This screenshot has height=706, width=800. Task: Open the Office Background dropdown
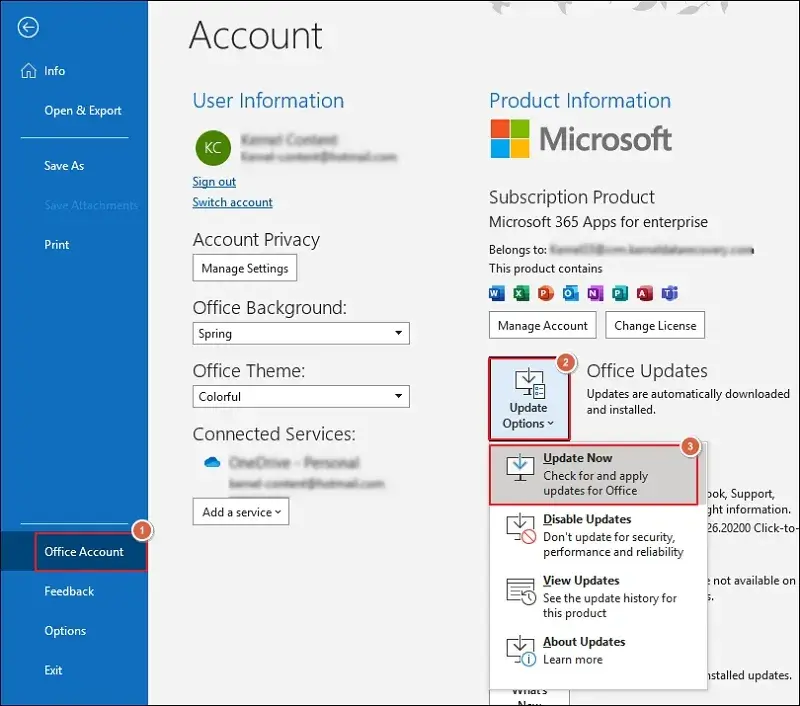pos(301,334)
